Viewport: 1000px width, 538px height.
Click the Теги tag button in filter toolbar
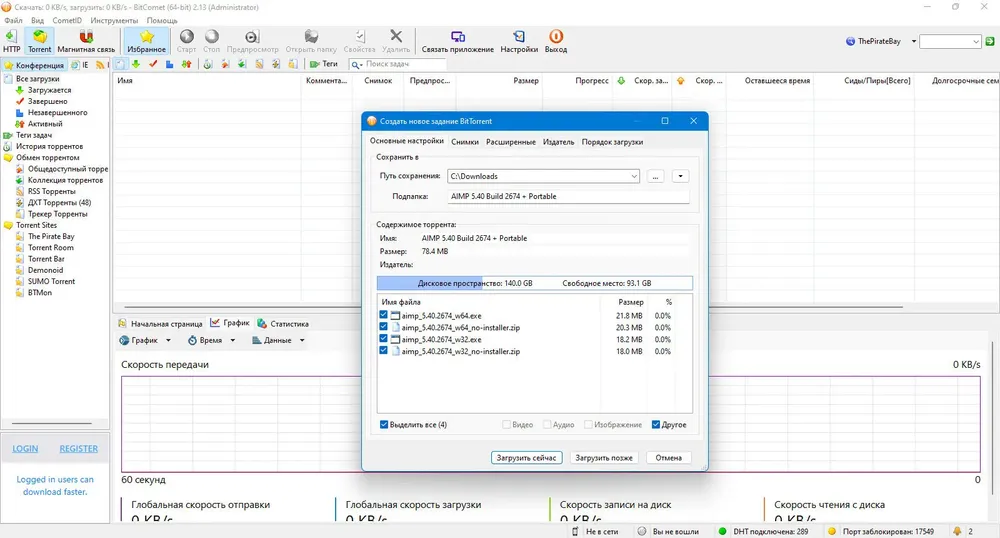coord(324,64)
